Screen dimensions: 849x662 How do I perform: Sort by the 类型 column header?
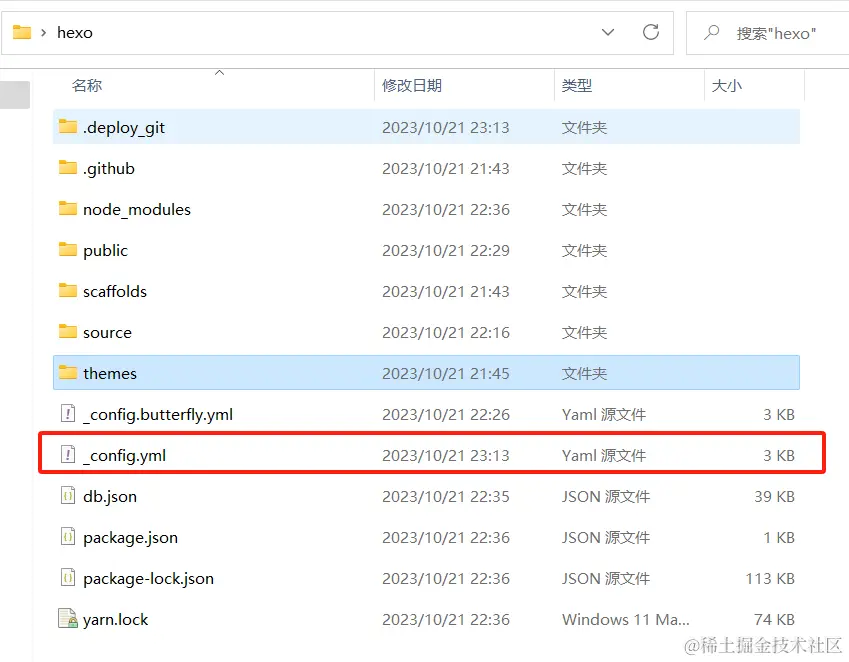point(577,86)
